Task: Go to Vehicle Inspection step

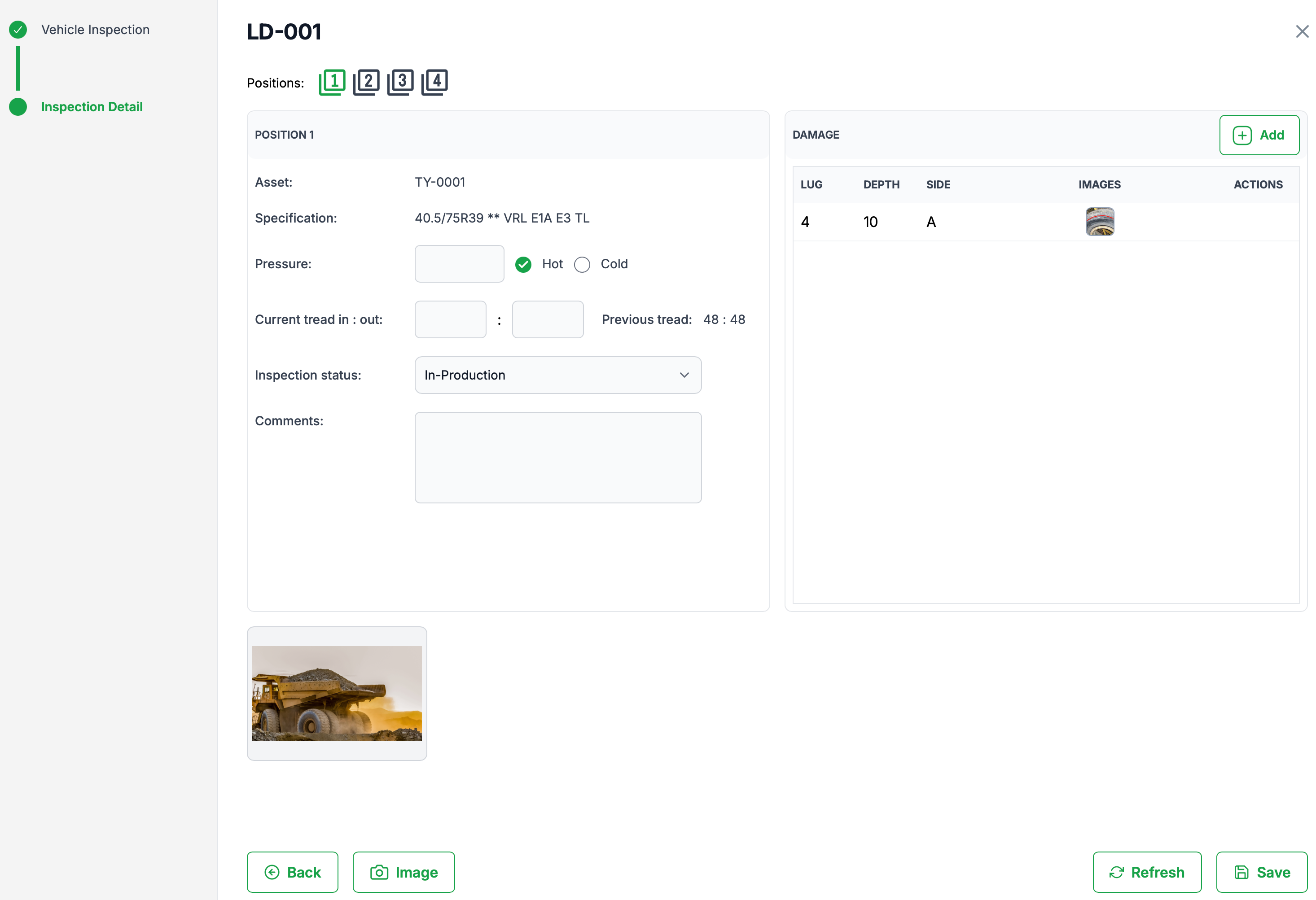Action: pyautogui.click(x=95, y=30)
